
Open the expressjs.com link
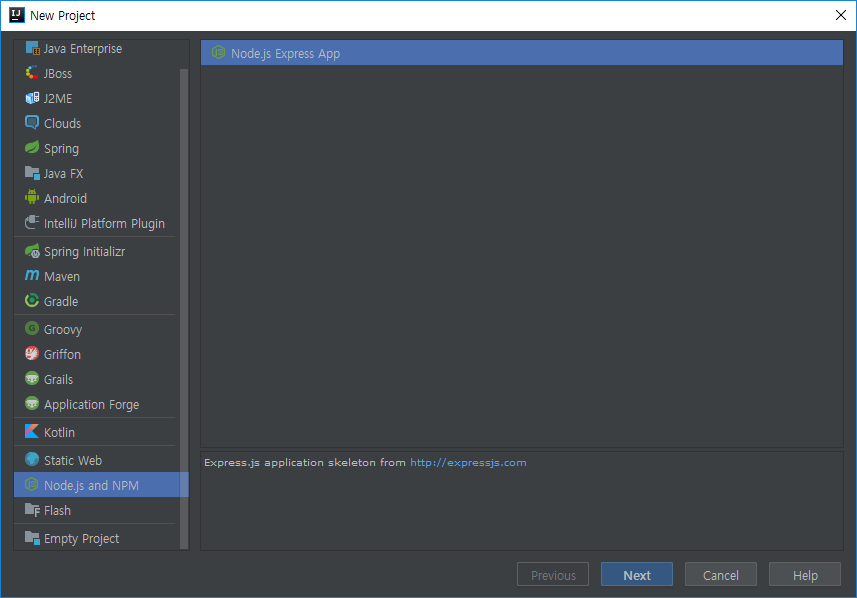(x=468, y=462)
